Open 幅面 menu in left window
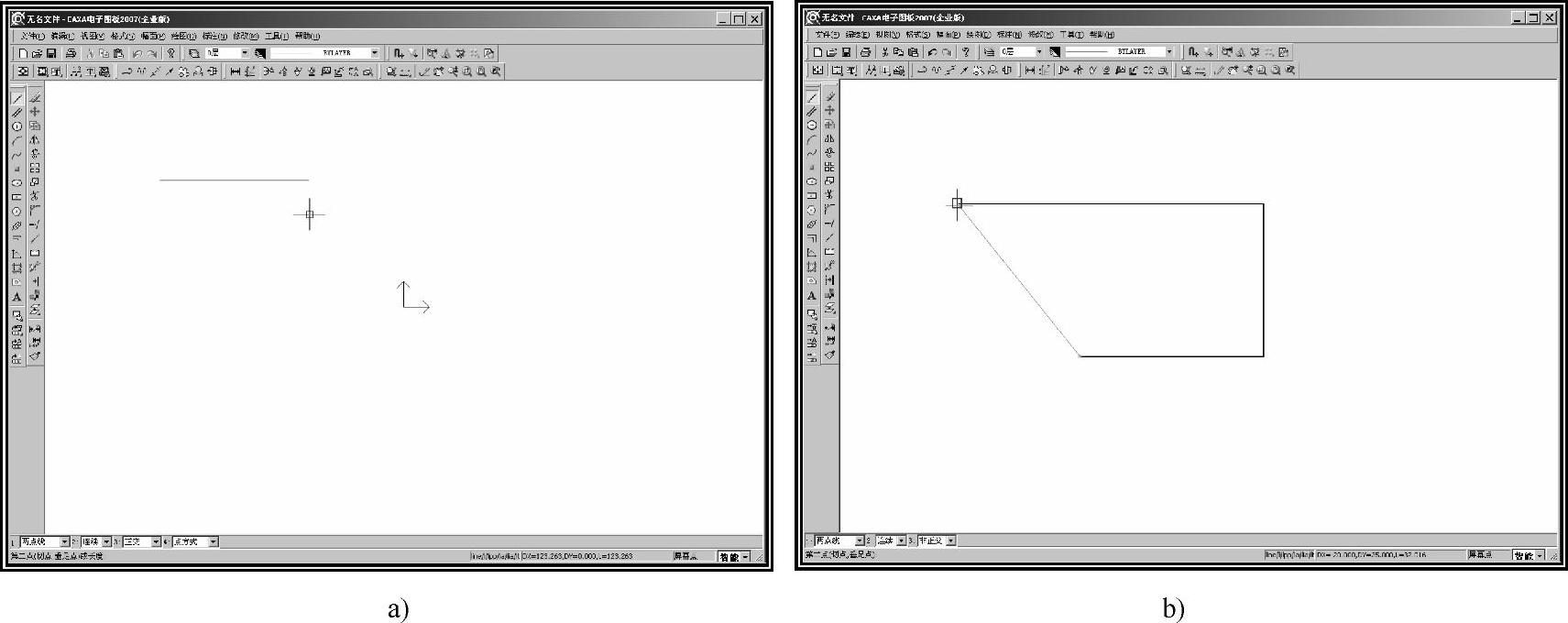 (153, 37)
